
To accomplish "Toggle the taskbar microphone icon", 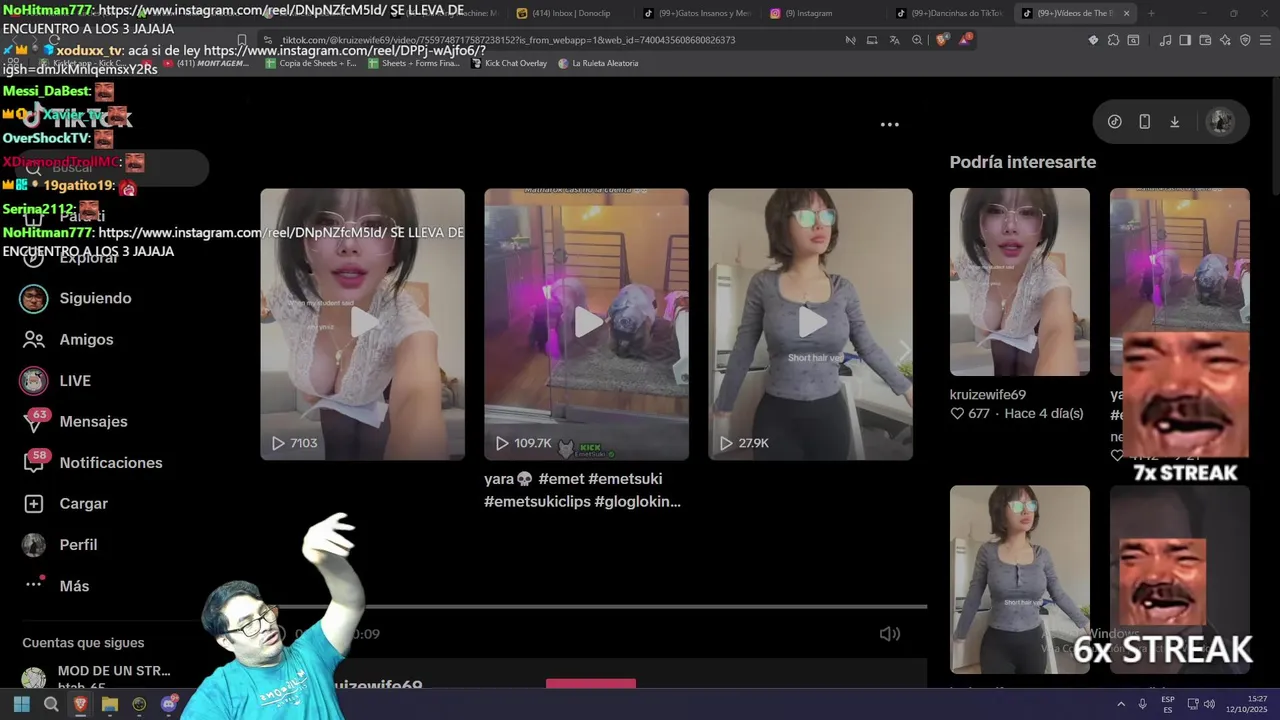I will coord(1142,704).
